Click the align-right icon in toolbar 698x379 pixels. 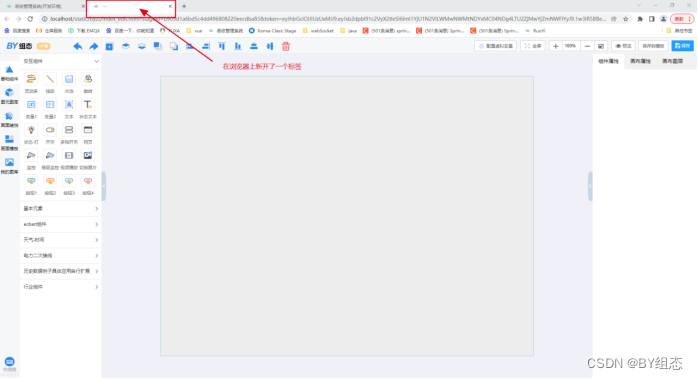(x=206, y=46)
